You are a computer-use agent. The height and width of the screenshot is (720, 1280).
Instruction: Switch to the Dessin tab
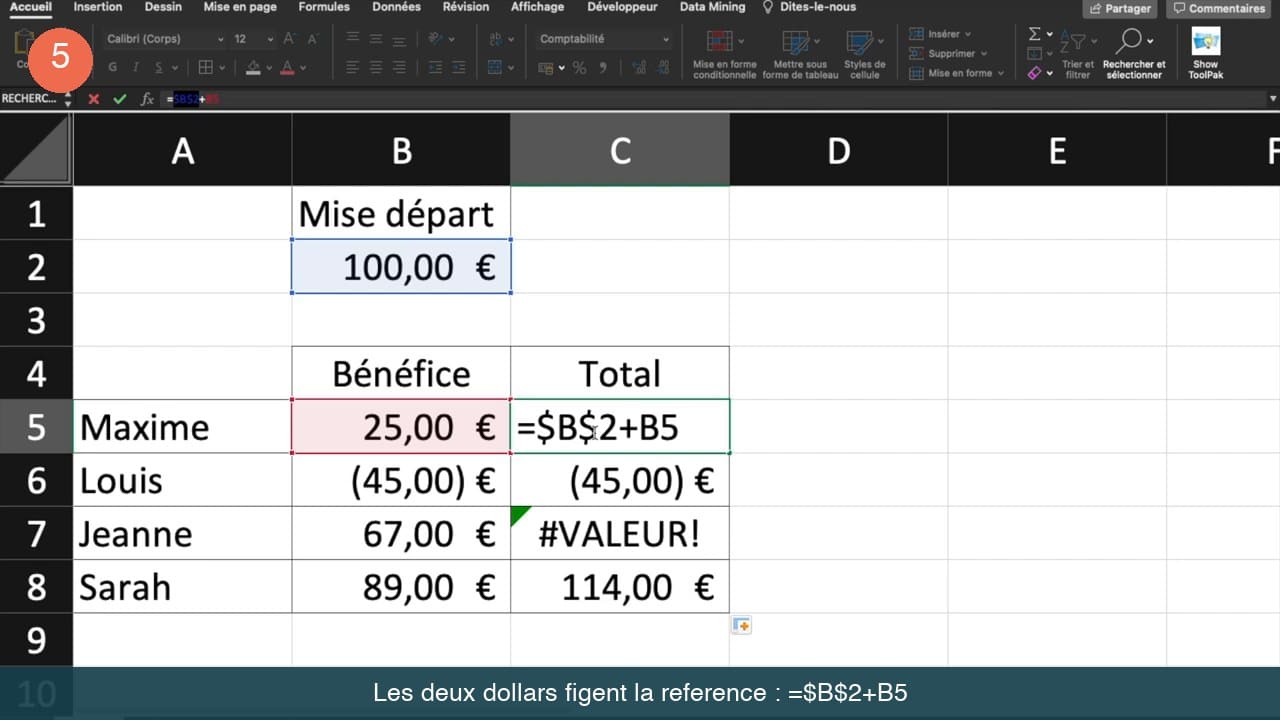pos(162,7)
